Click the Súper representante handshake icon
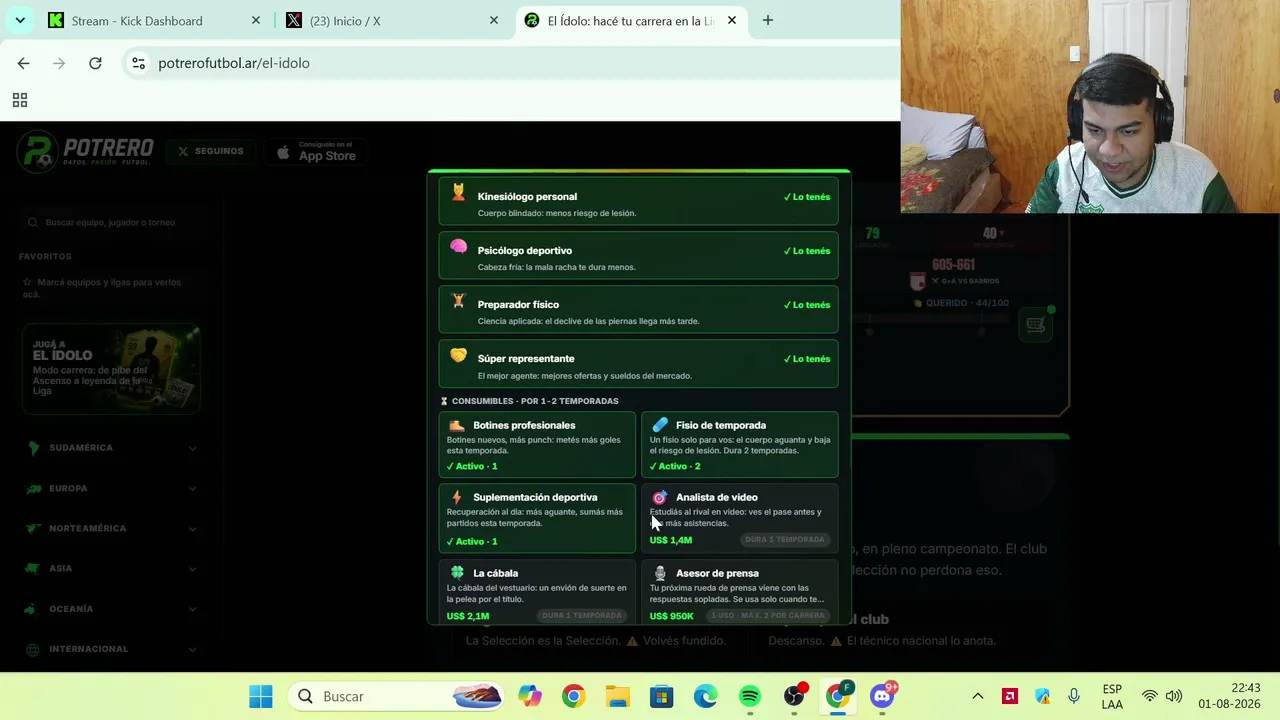The image size is (1280, 720). point(458,354)
